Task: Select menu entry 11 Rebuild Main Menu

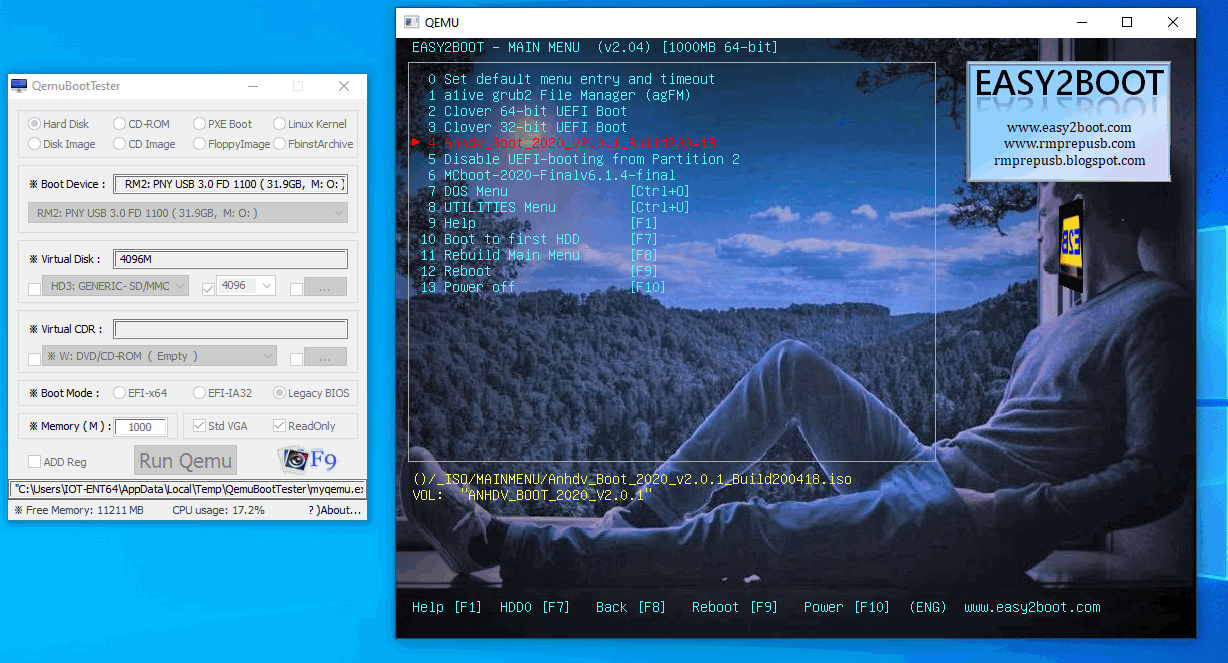Action: tap(539, 255)
